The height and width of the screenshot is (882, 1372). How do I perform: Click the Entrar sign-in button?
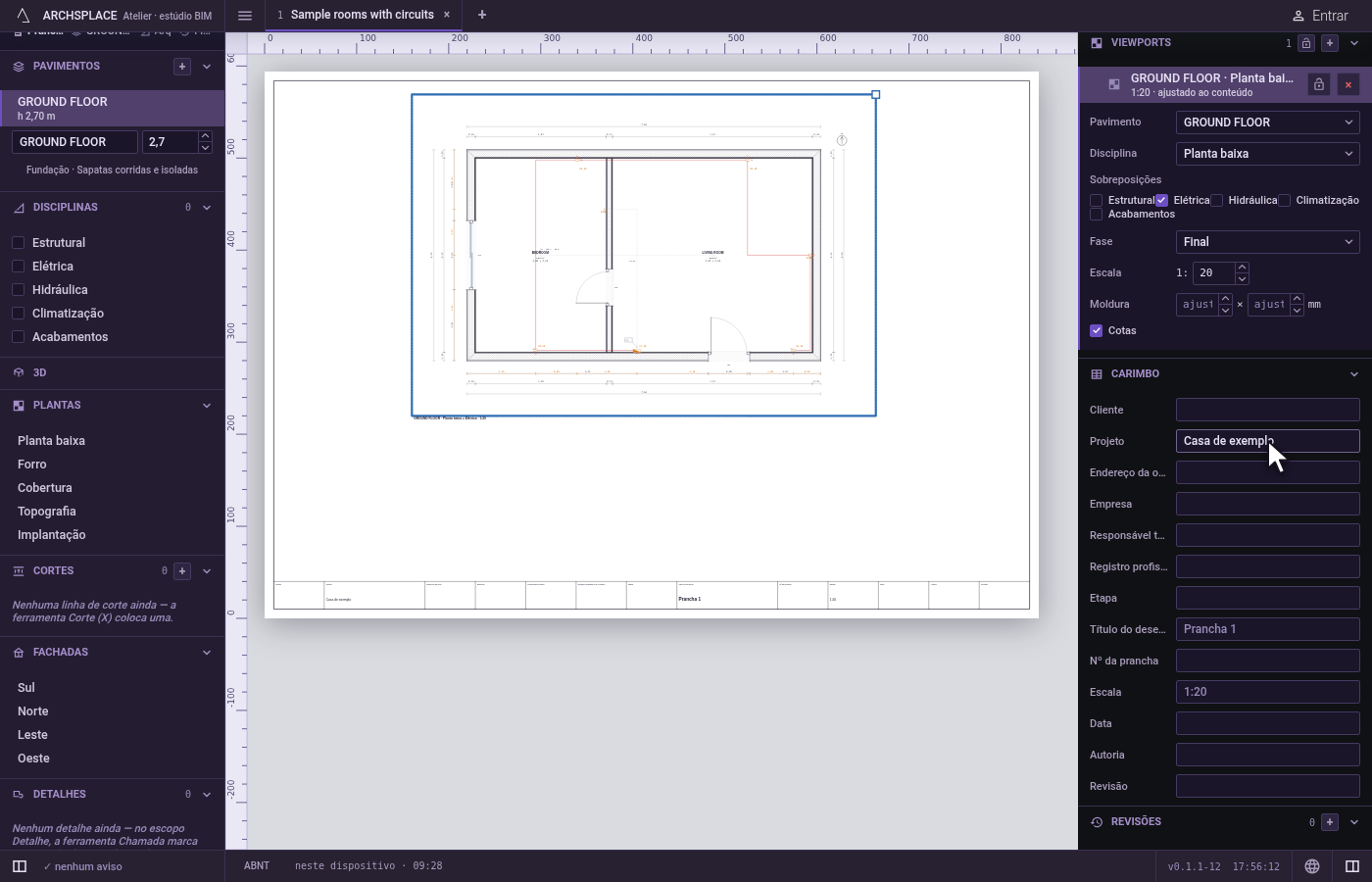(x=1320, y=16)
